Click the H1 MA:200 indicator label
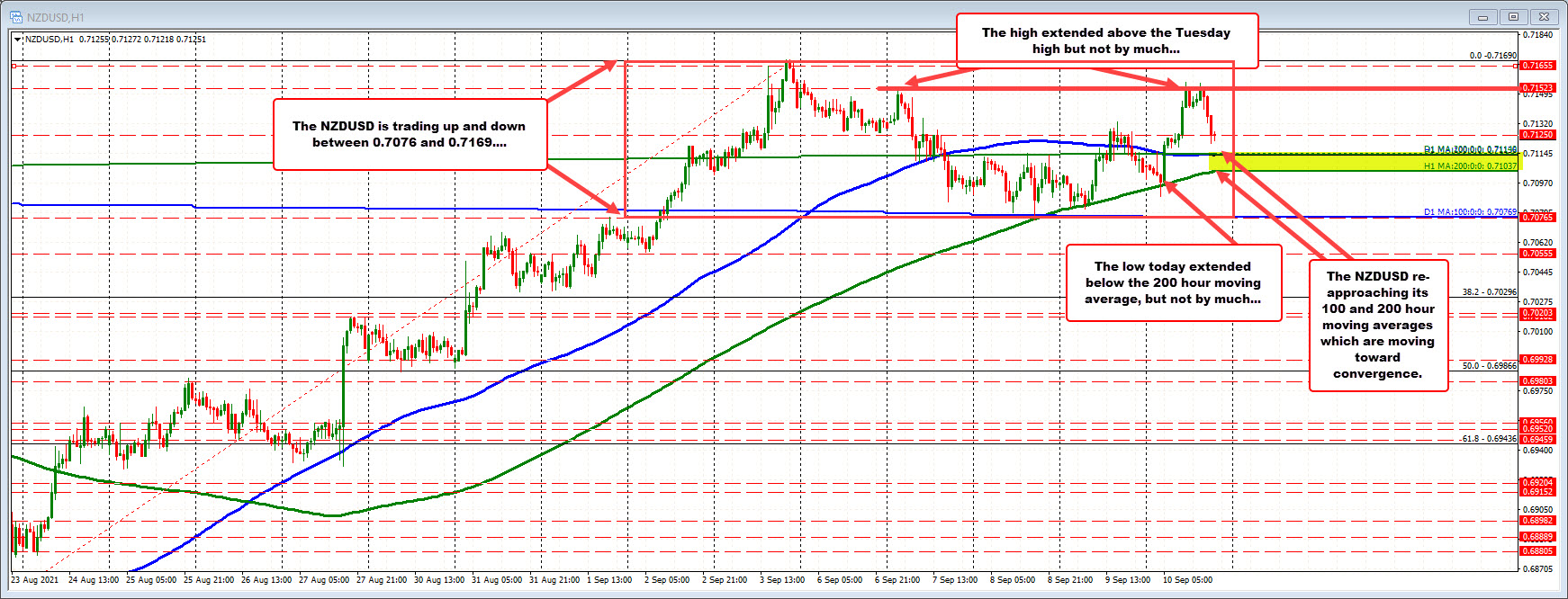 click(1469, 166)
